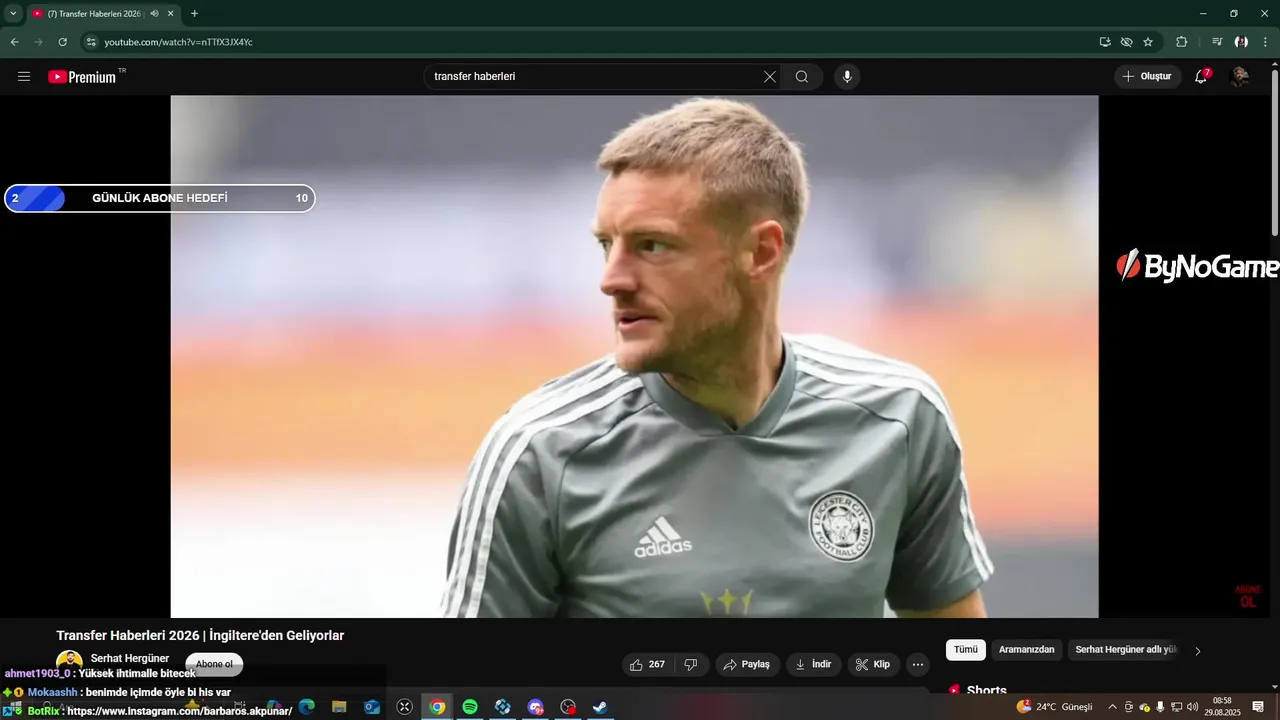
Task: Open volume control in system tray
Action: 1192,707
